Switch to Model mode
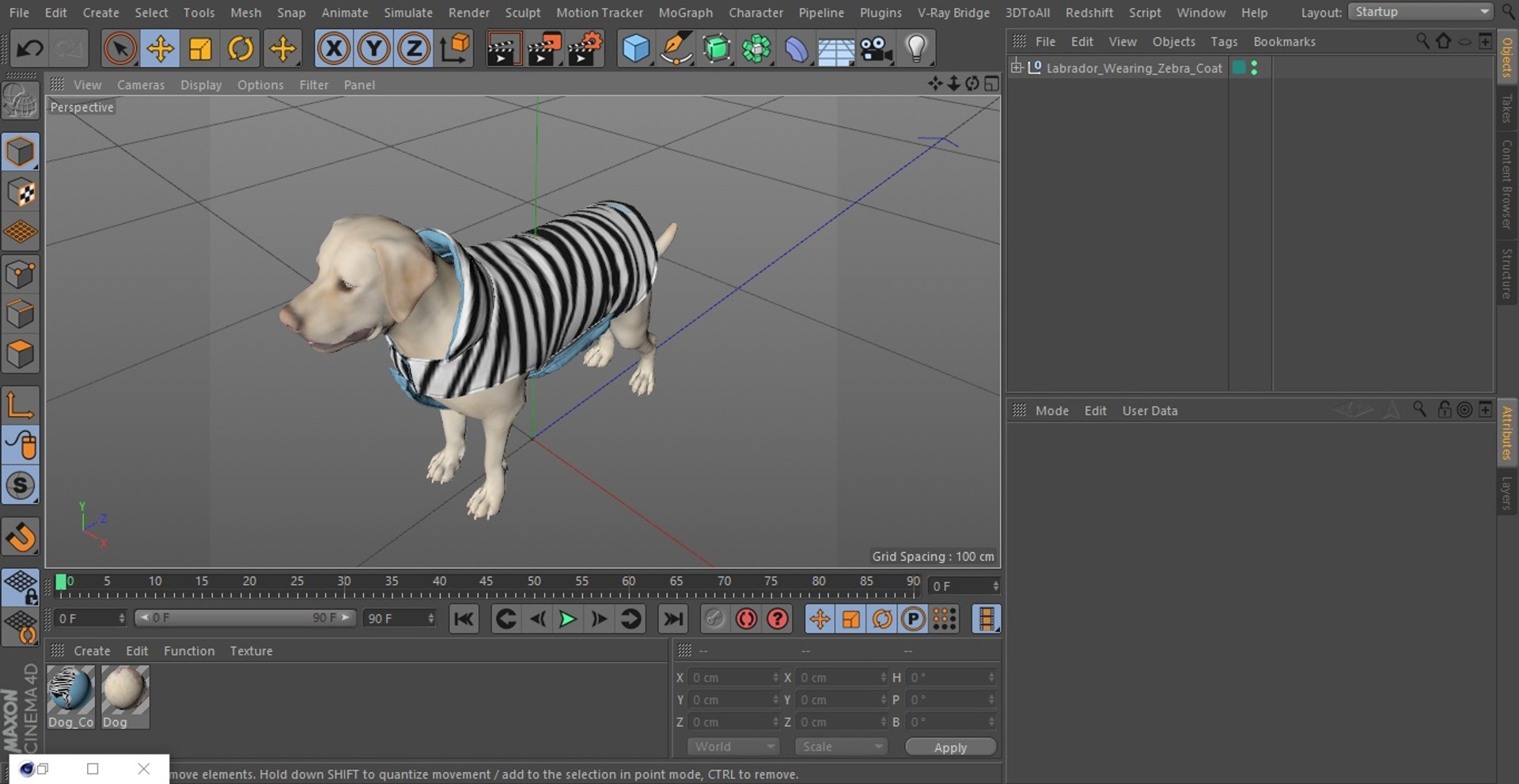The width and height of the screenshot is (1519, 784). [21, 152]
